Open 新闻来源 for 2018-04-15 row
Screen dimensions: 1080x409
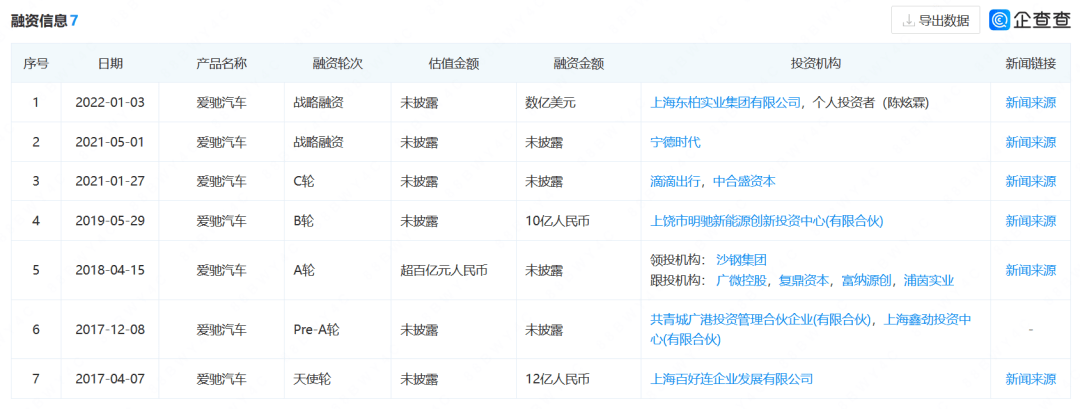(x=1030, y=270)
